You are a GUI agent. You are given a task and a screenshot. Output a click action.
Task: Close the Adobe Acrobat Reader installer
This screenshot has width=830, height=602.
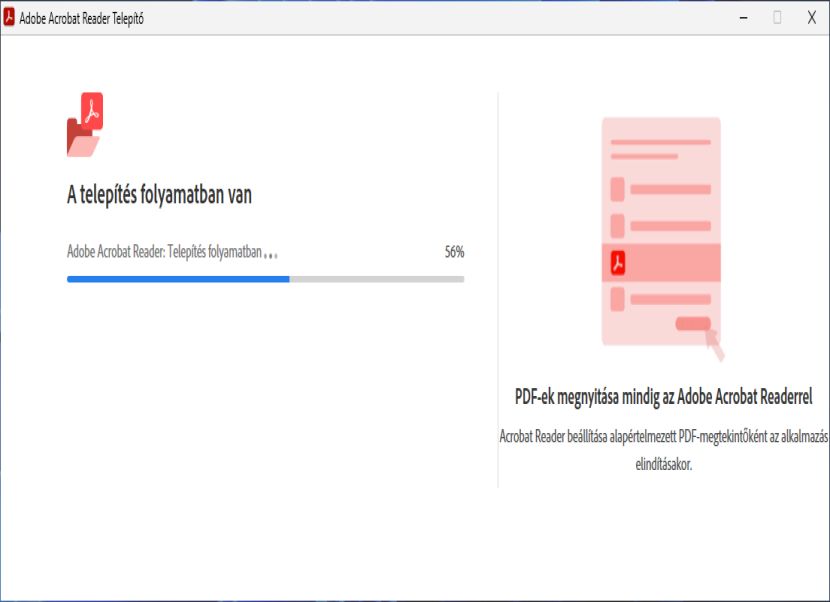click(x=811, y=17)
